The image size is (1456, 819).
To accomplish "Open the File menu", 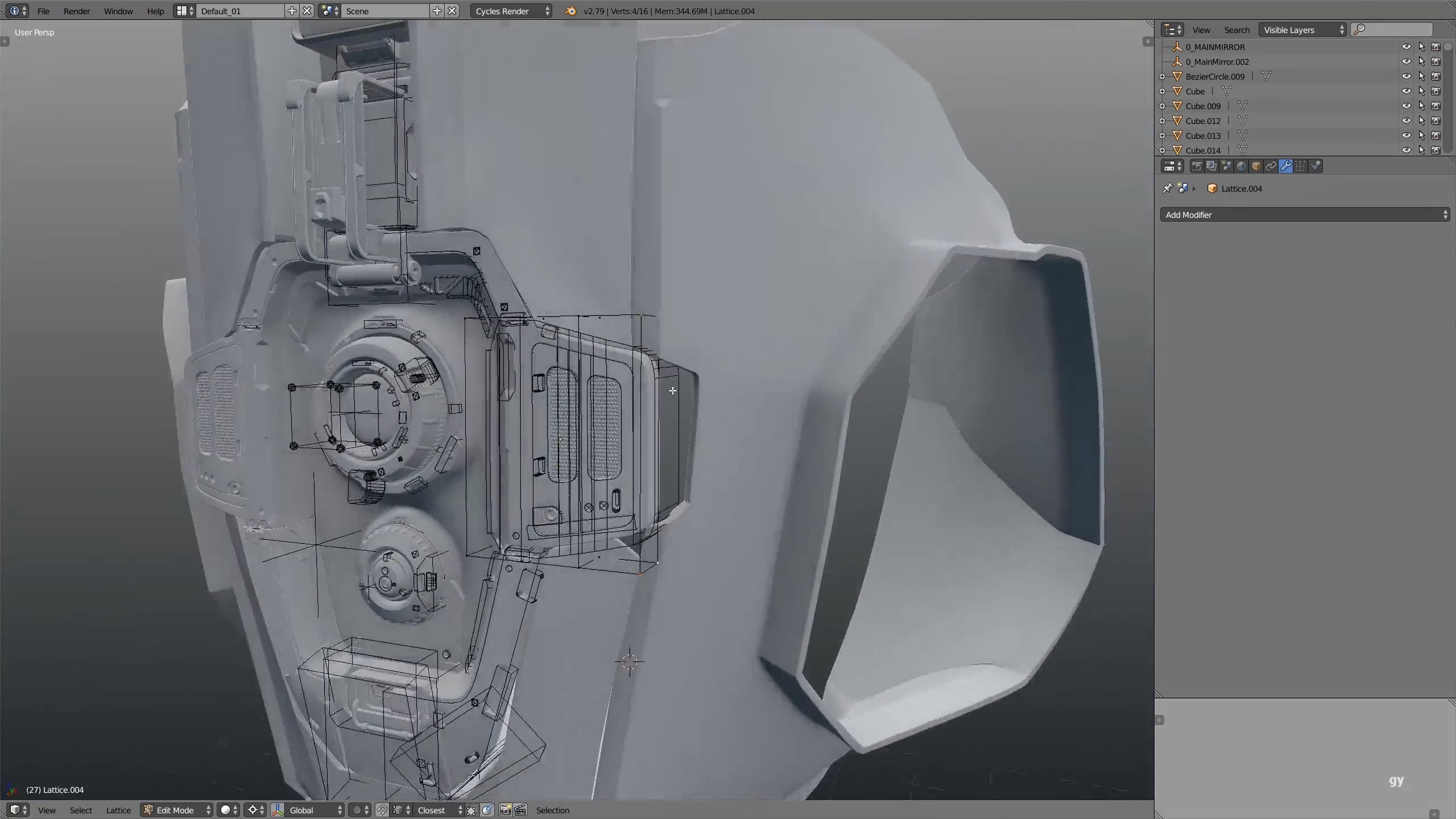I will (x=43, y=11).
